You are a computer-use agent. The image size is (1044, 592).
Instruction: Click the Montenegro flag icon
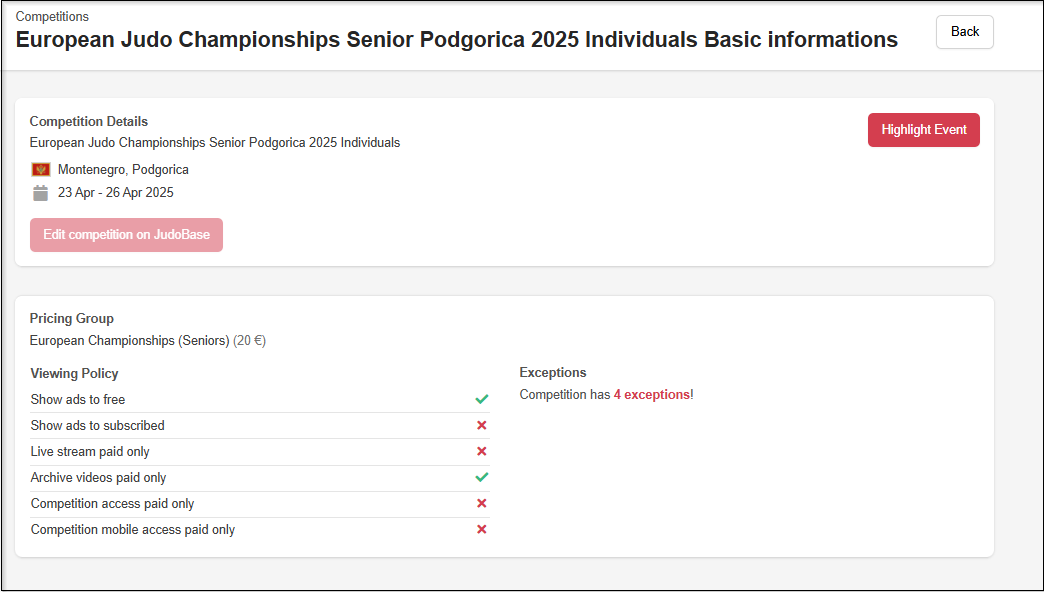pyautogui.click(x=41, y=170)
